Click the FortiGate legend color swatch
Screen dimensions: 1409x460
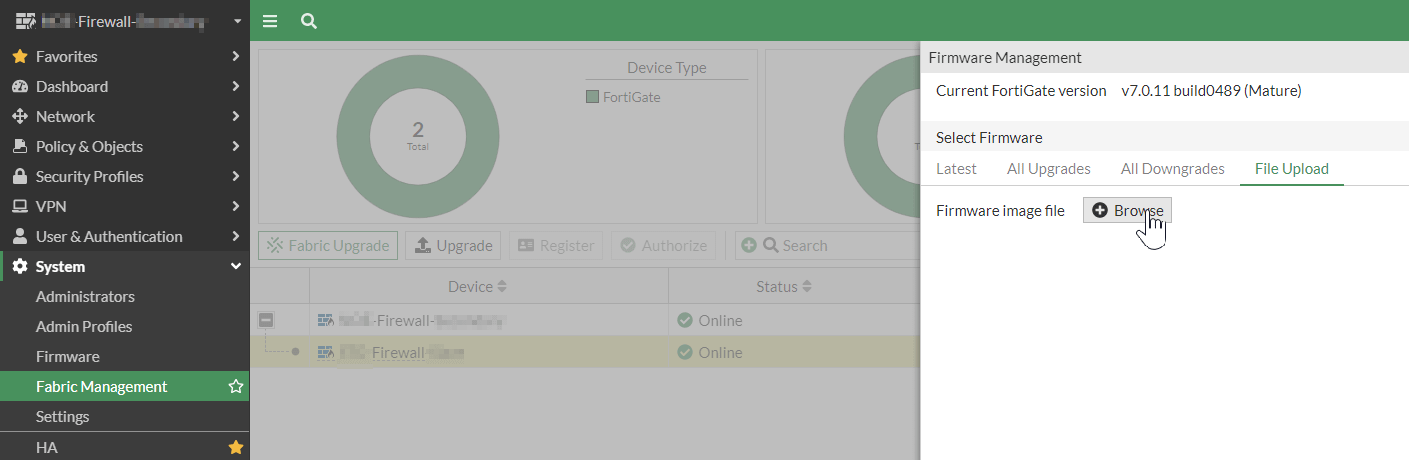592,97
